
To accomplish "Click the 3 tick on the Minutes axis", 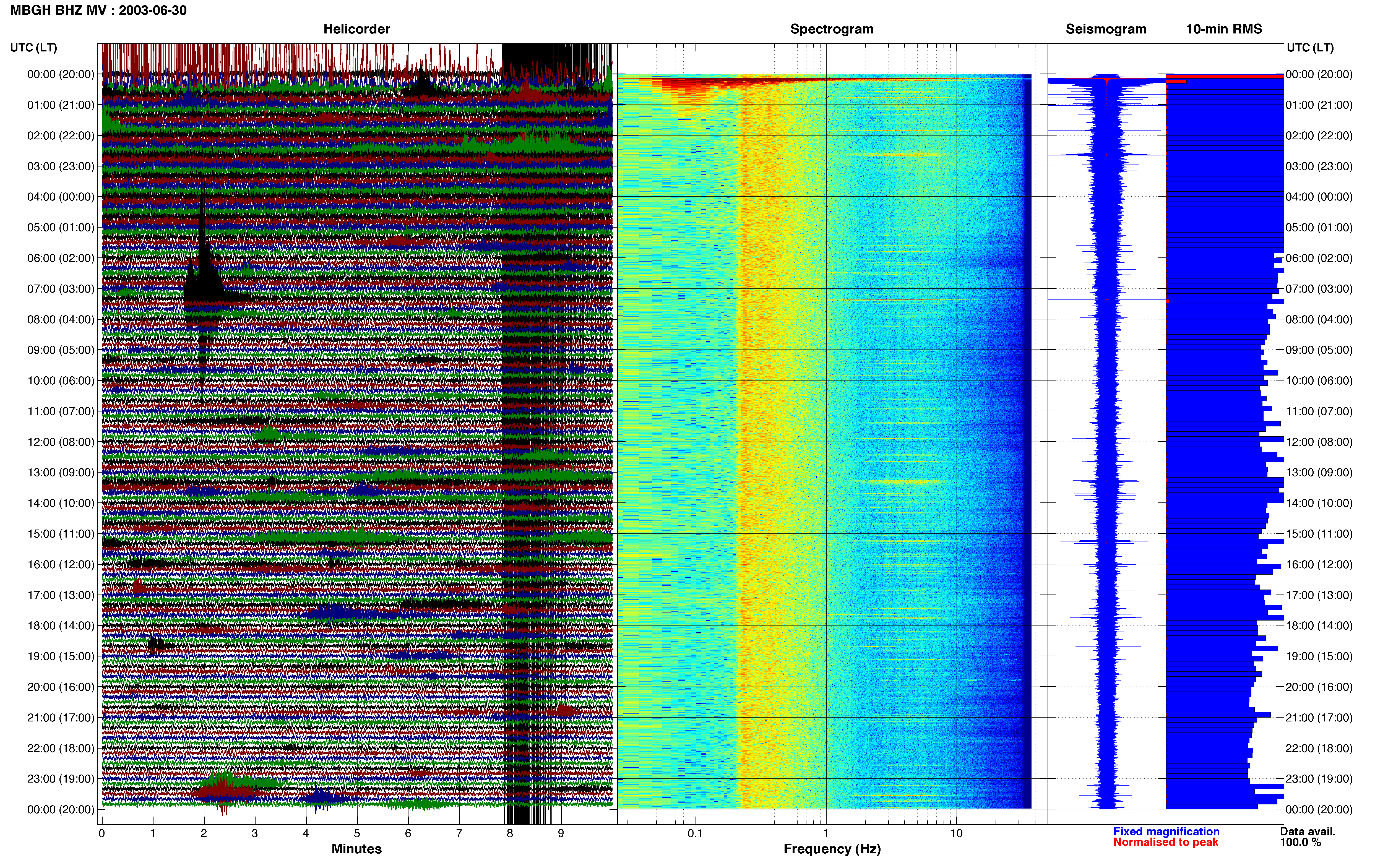I will coord(255,833).
